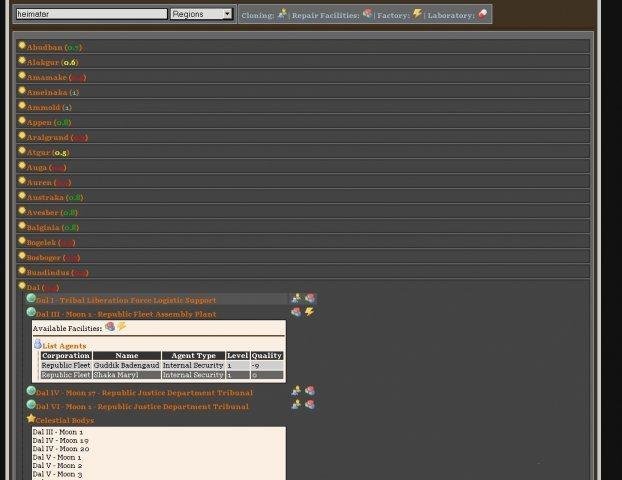Click the sun icon beside Bosboger

click(x=22, y=255)
